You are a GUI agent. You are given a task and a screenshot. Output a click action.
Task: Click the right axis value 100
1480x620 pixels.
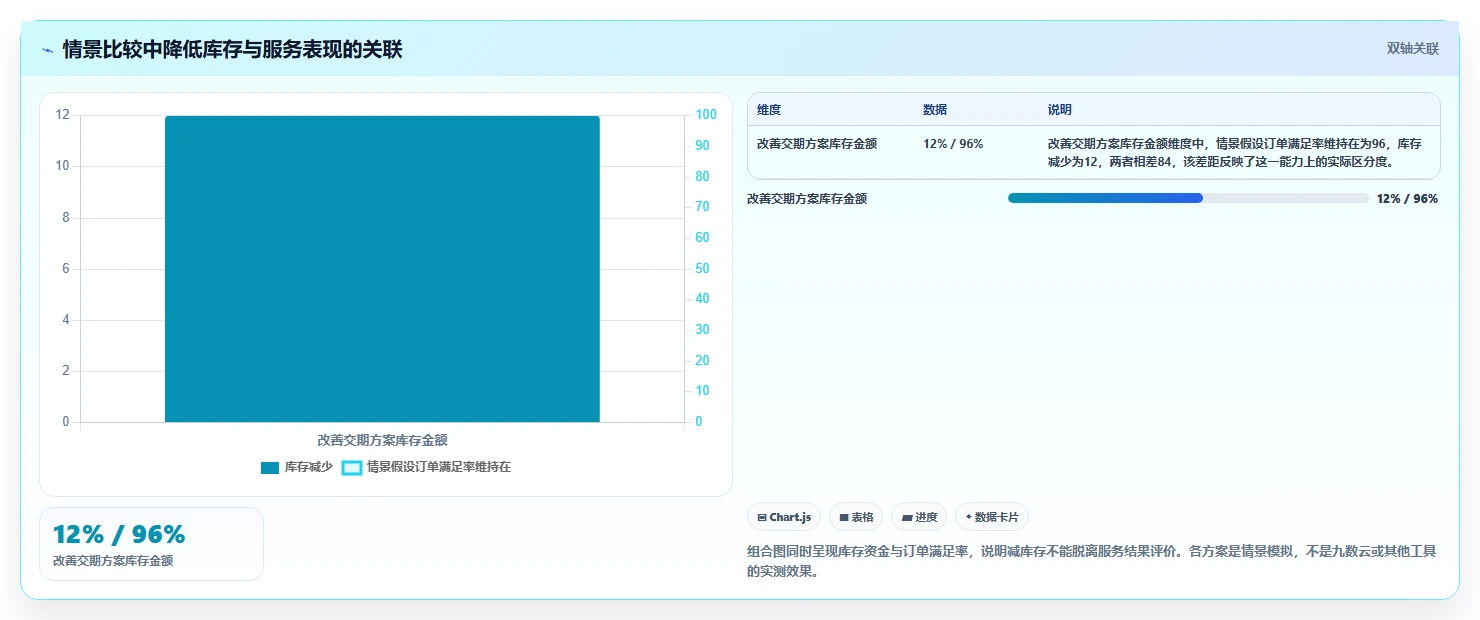click(x=706, y=115)
